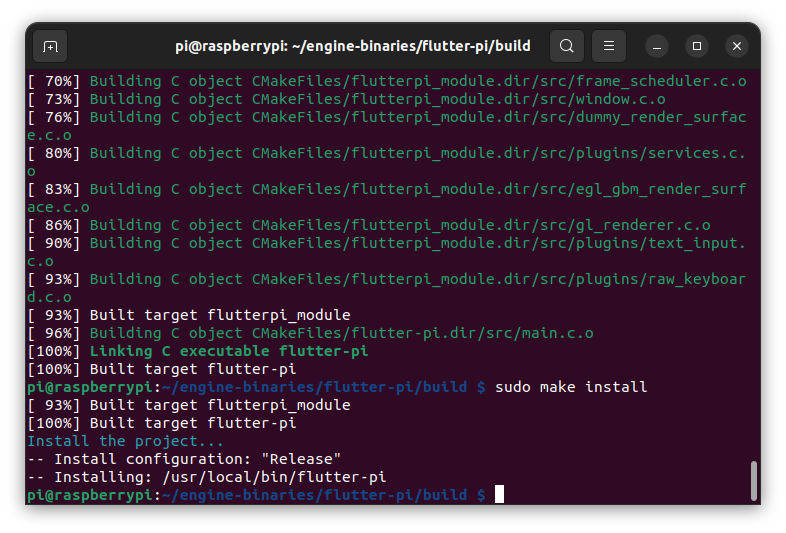The height and width of the screenshot is (533, 786).
Task: Click the 'sudo make install' command text
Action: [x=571, y=387]
